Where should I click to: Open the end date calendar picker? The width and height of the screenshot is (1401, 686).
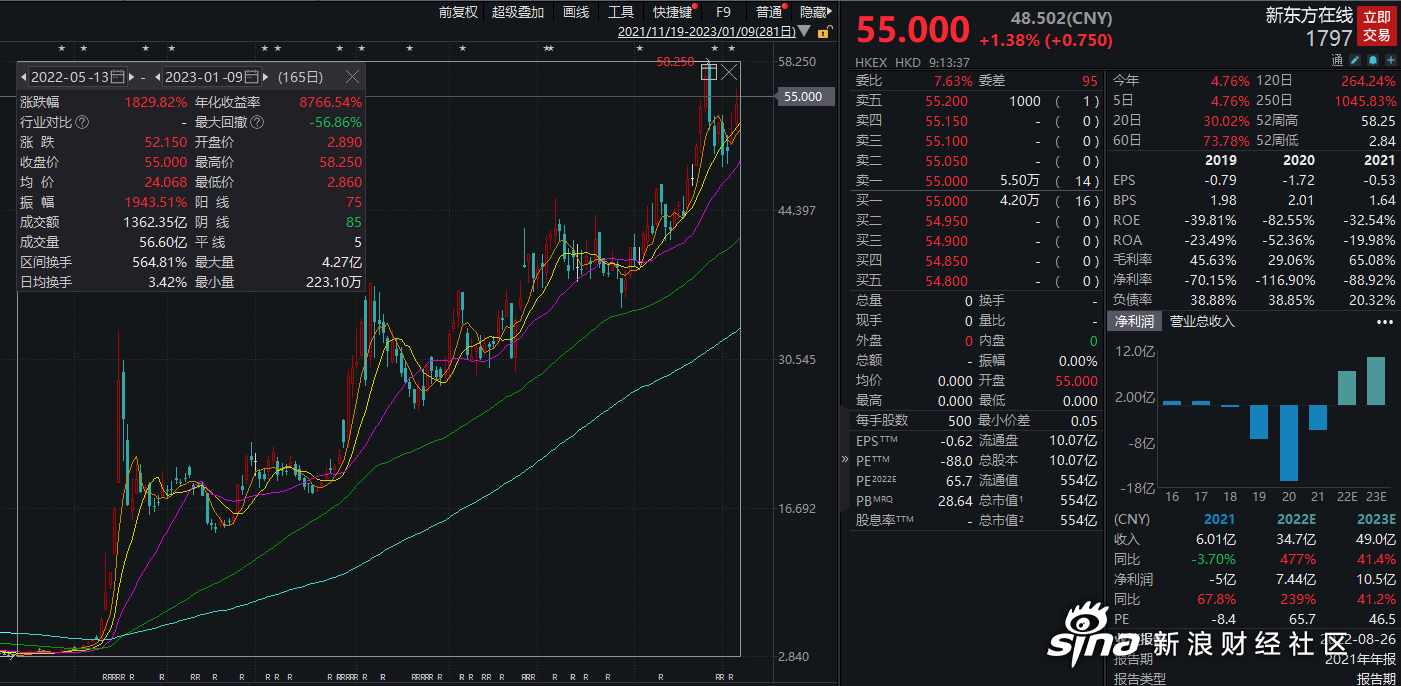point(252,77)
